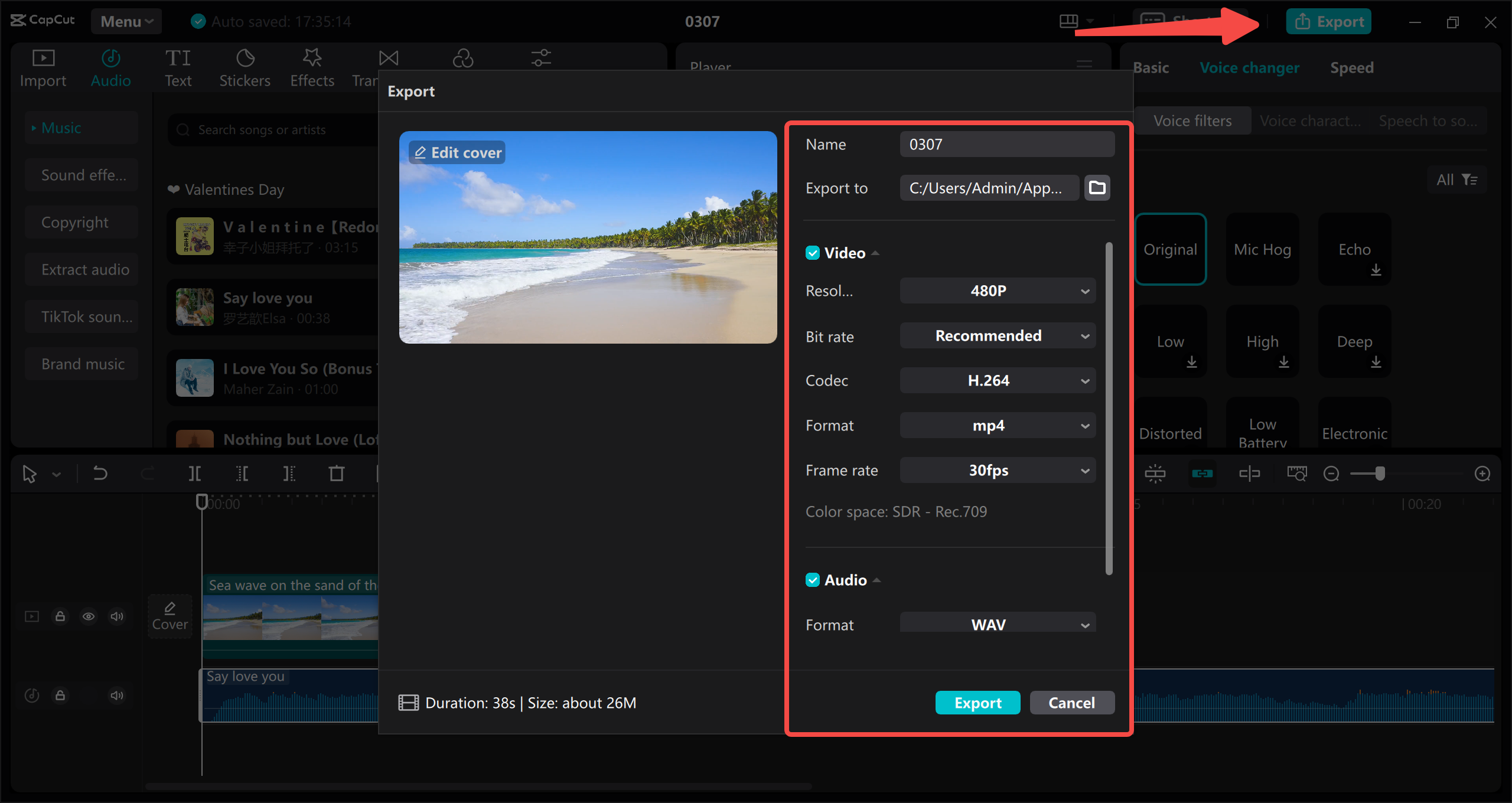Expand the Frame rate dropdown
This screenshot has width=1512, height=803.
998,470
